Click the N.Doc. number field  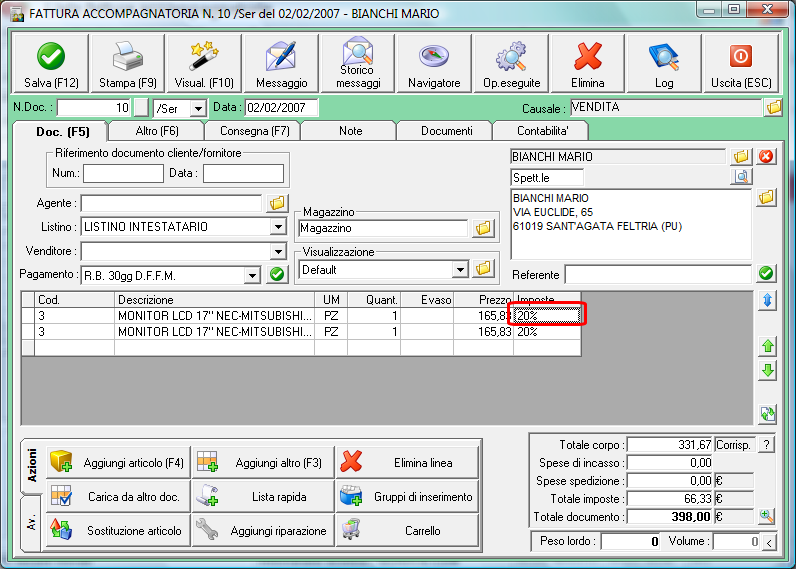pos(94,108)
